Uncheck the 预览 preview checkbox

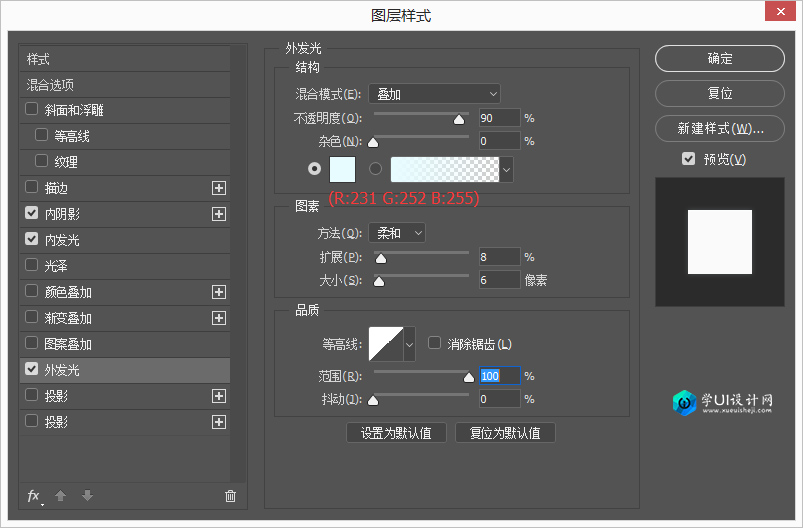[688, 159]
